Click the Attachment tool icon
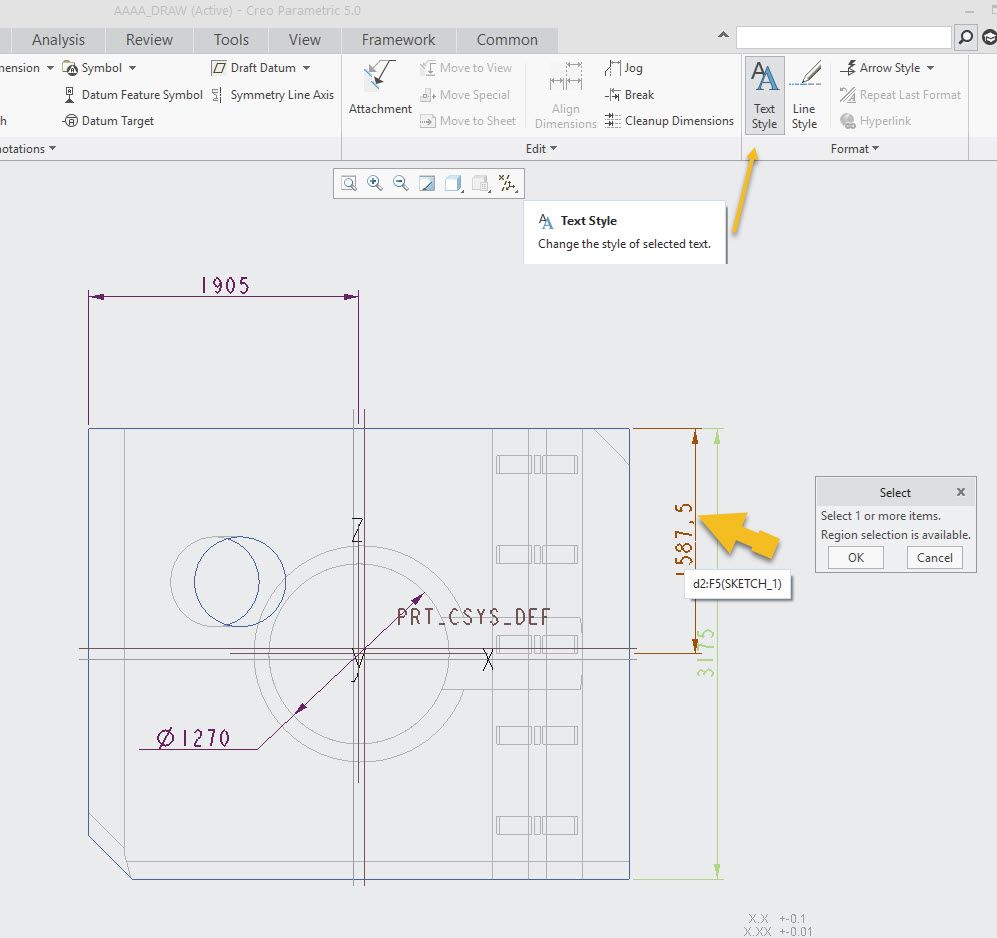997x938 pixels. pyautogui.click(x=380, y=85)
